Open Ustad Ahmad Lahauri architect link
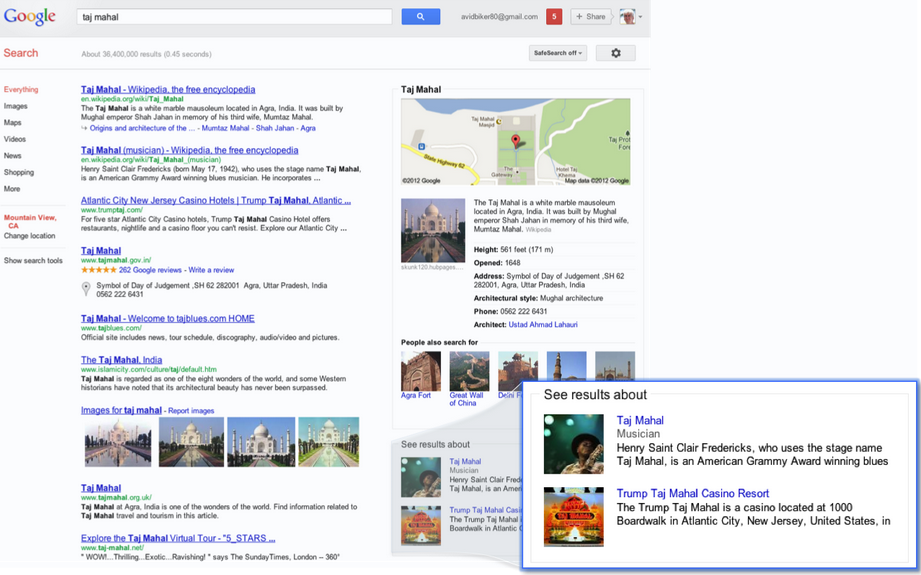The height and width of the screenshot is (575, 921). point(542,325)
